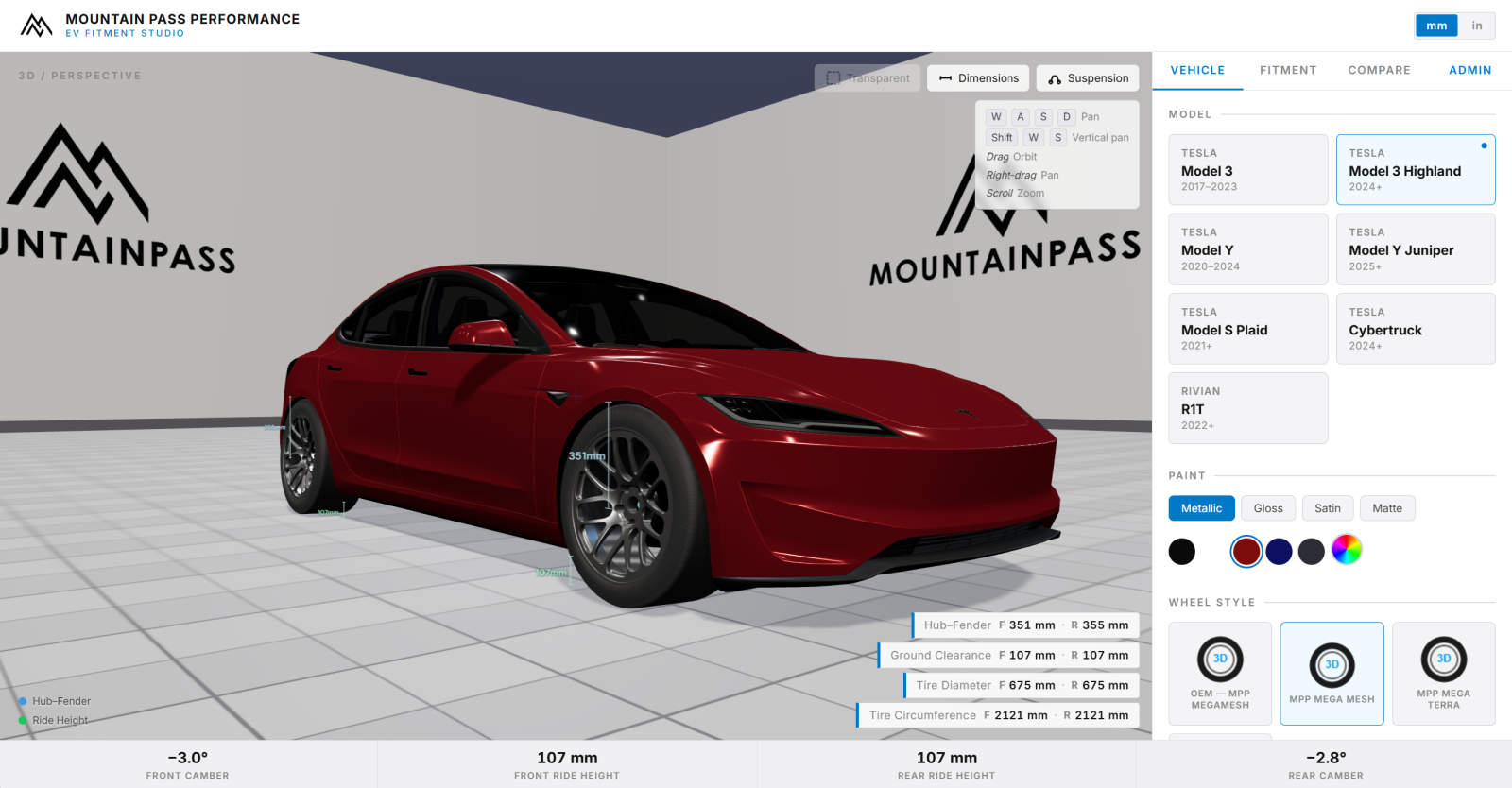Click the 351mm label on the car
Screen dimensions: 1512x788
pyautogui.click(x=587, y=455)
